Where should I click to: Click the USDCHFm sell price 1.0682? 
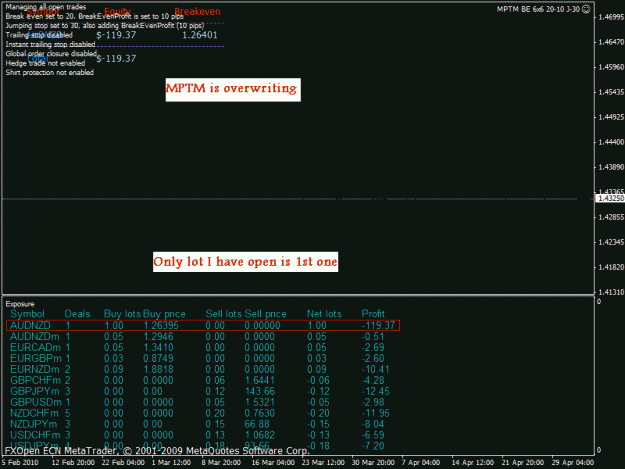coord(259,435)
